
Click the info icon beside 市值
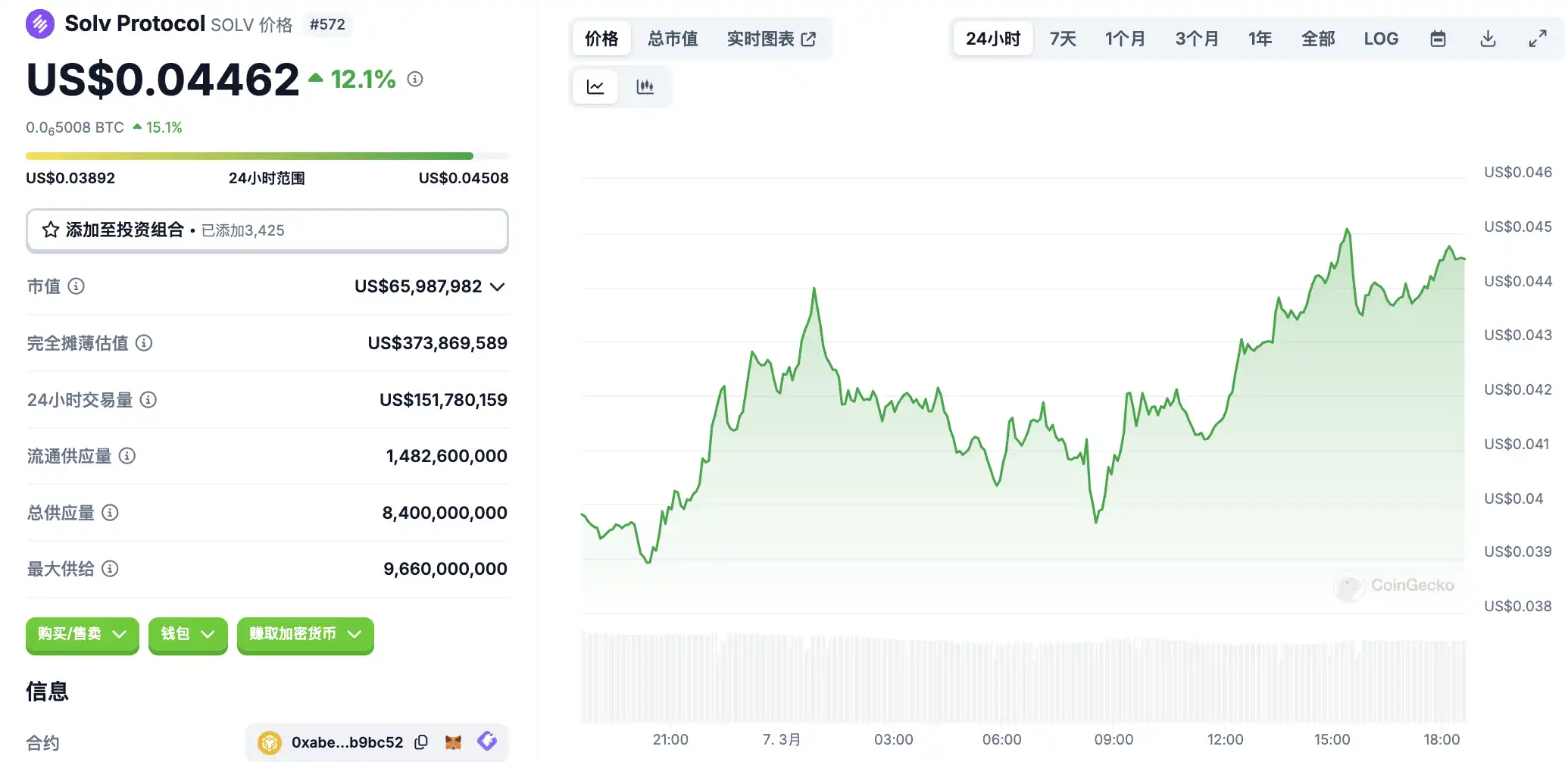coord(77,286)
